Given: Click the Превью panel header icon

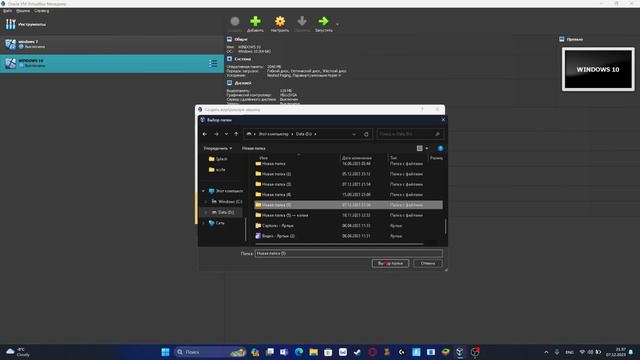Looking at the screenshot, I should [x=562, y=39].
